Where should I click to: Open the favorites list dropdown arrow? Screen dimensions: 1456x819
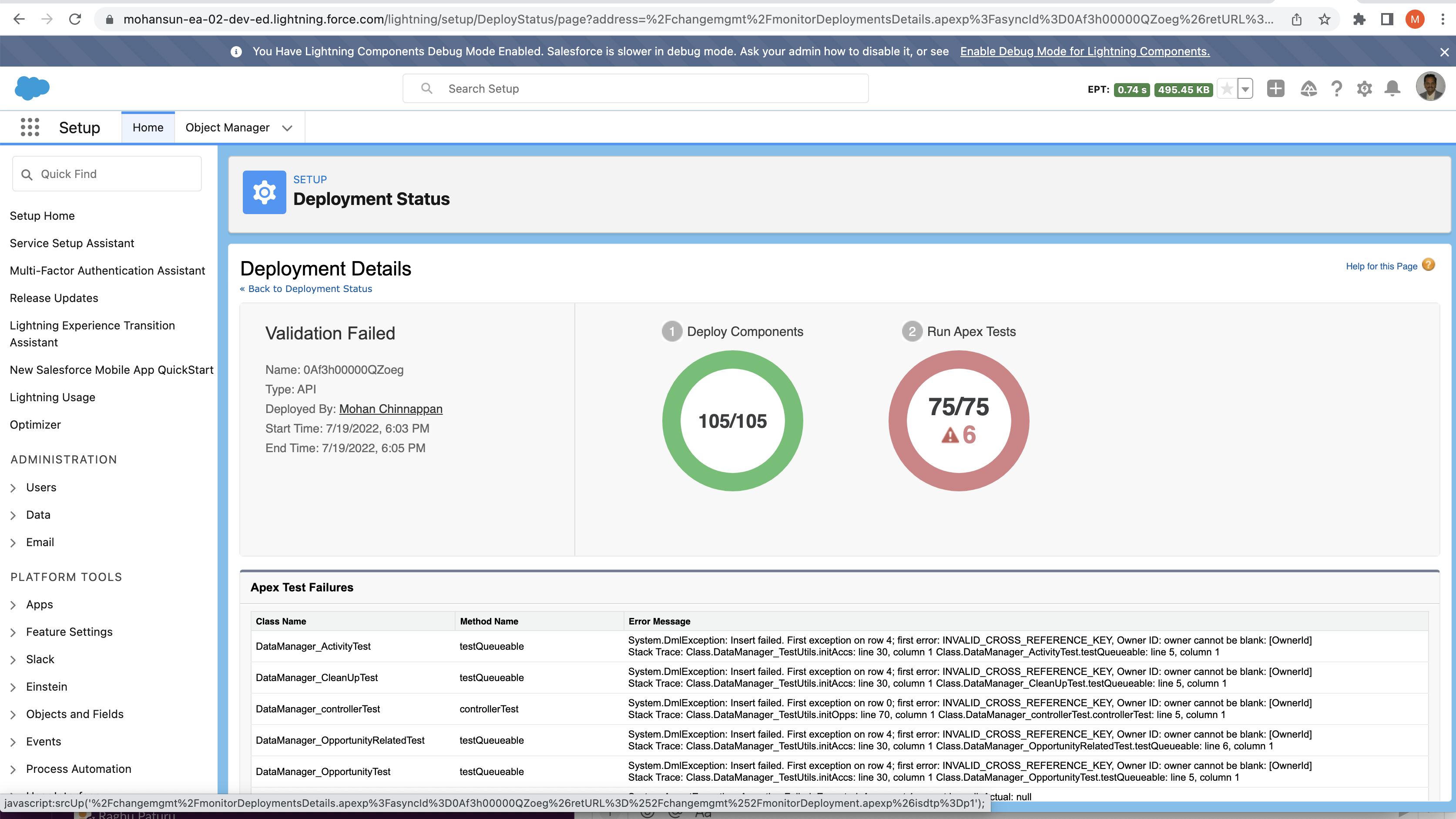1245,89
